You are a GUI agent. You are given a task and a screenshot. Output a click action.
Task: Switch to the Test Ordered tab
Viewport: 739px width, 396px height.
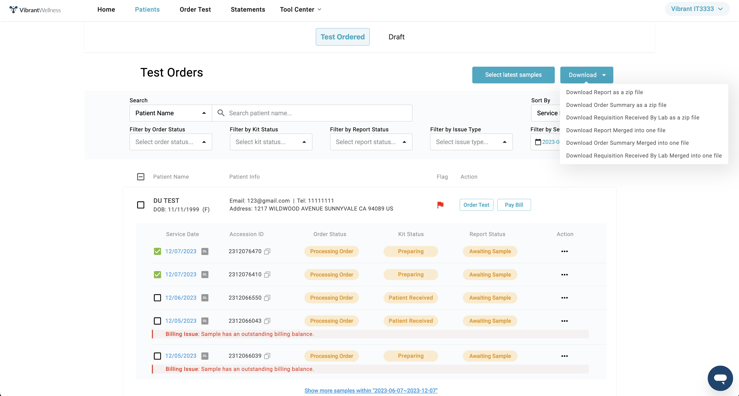coord(343,37)
